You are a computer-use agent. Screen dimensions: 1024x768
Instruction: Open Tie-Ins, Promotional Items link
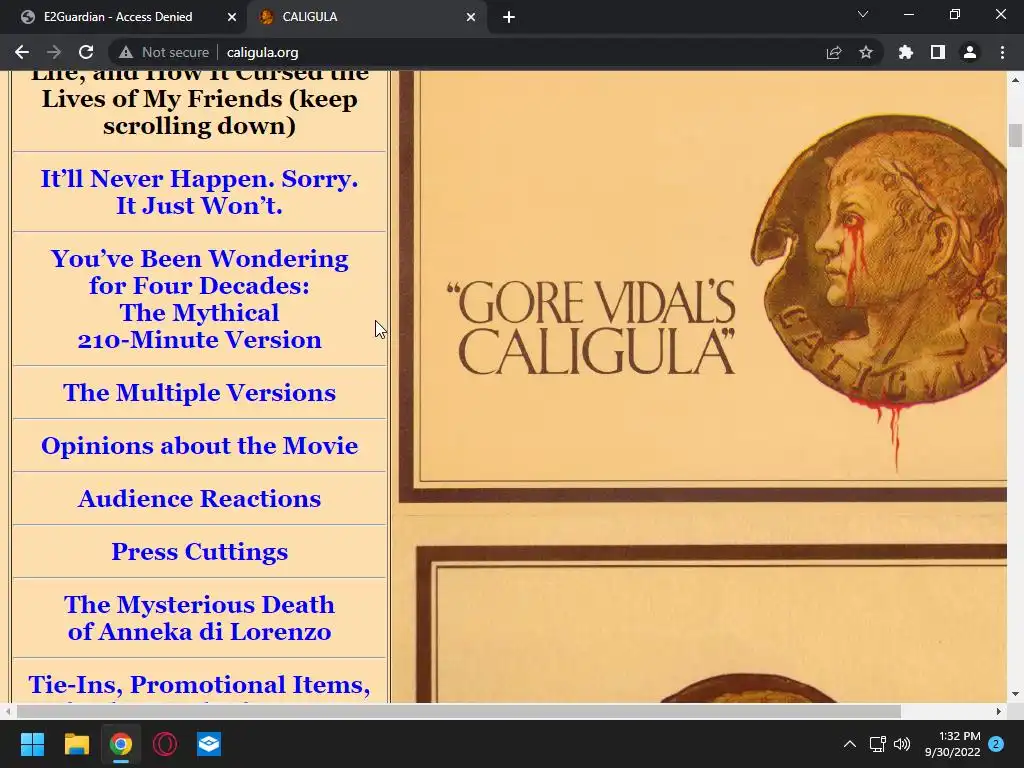[x=199, y=686]
